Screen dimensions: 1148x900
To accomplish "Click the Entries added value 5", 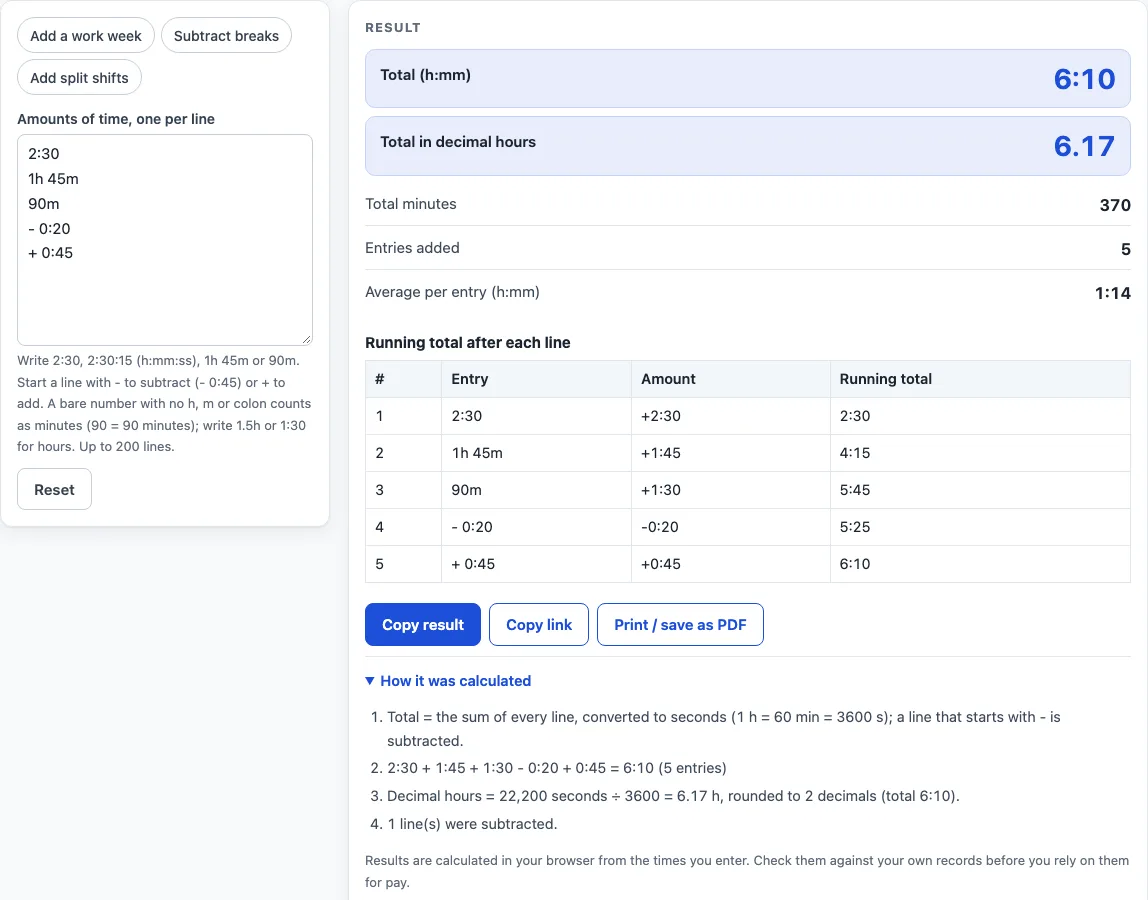I will pos(1126,249).
